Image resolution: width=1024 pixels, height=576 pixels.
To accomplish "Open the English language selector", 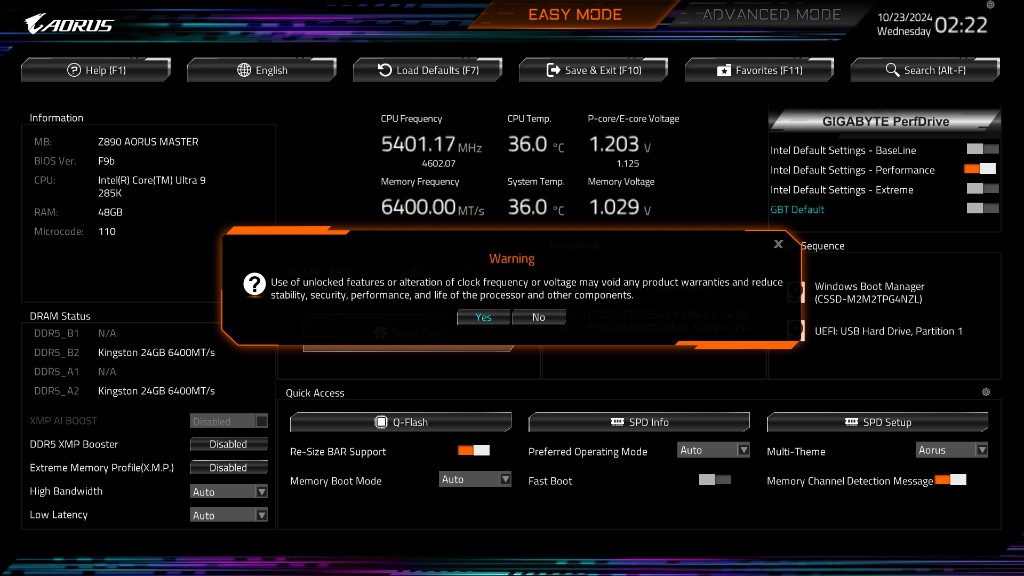I will pyautogui.click(x=261, y=70).
